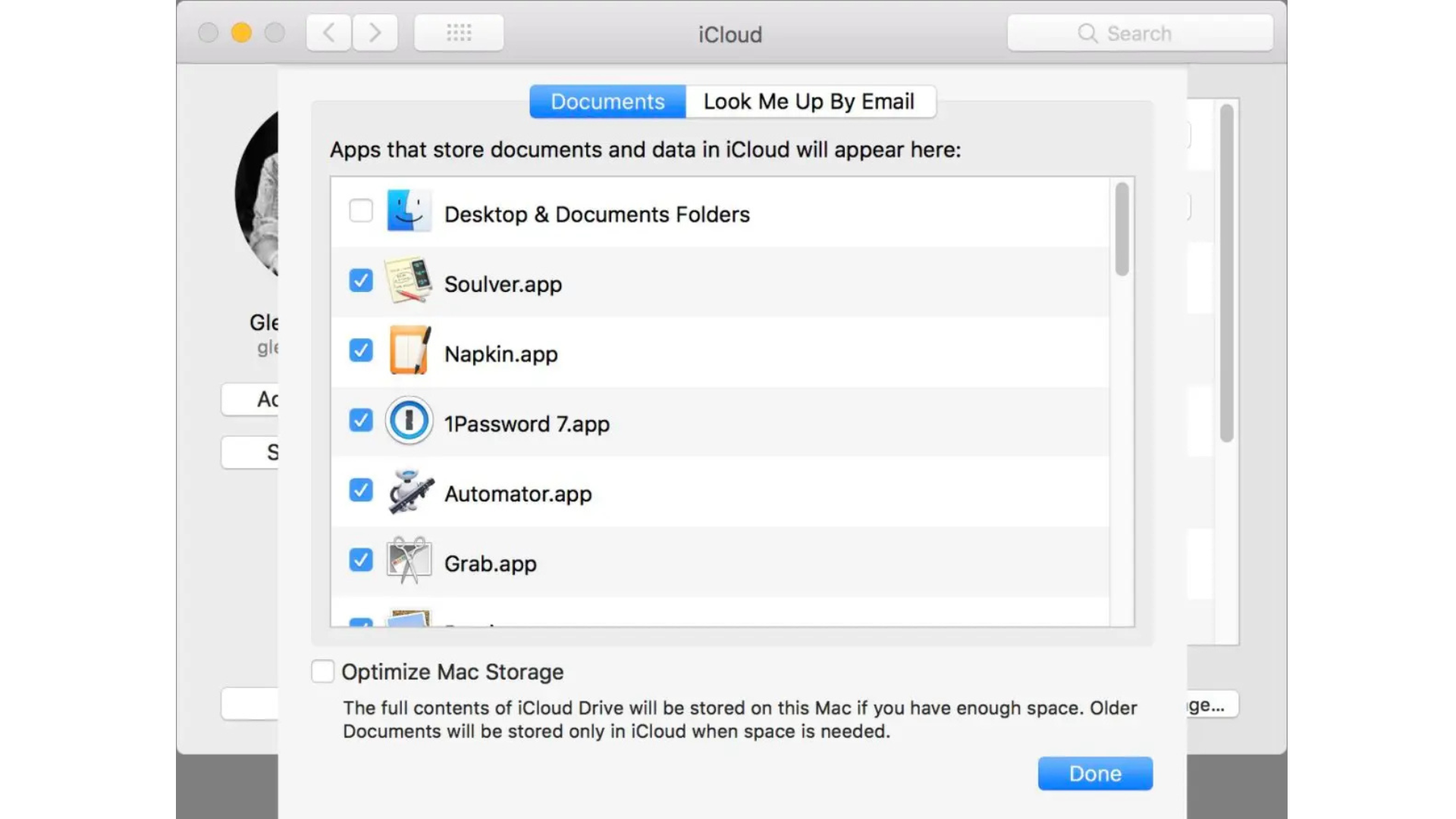
Task: Click the forward navigation arrow
Action: [375, 33]
